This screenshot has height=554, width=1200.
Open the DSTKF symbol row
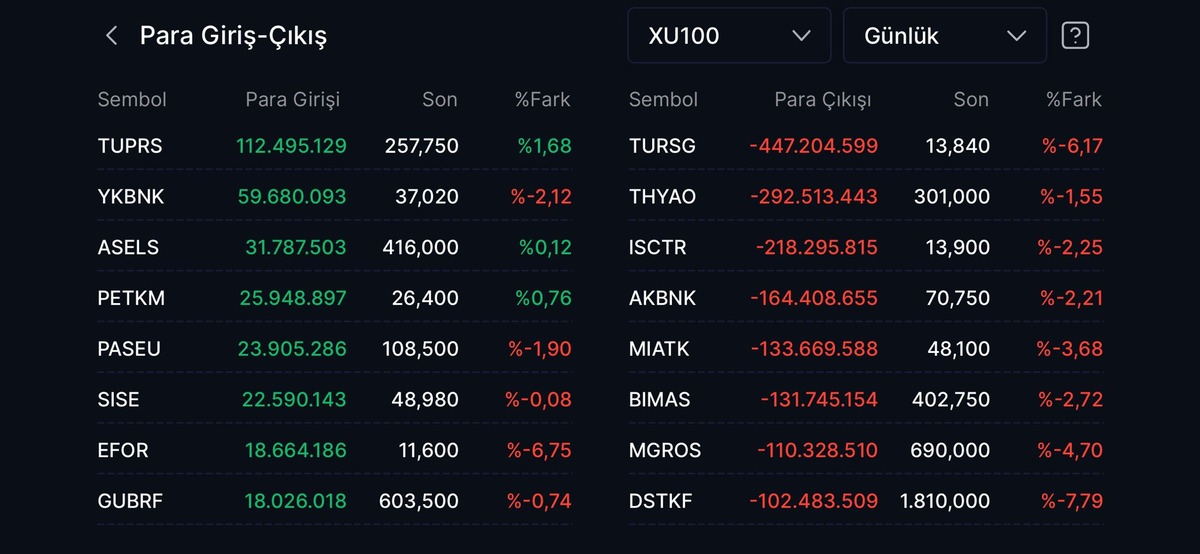(x=866, y=500)
